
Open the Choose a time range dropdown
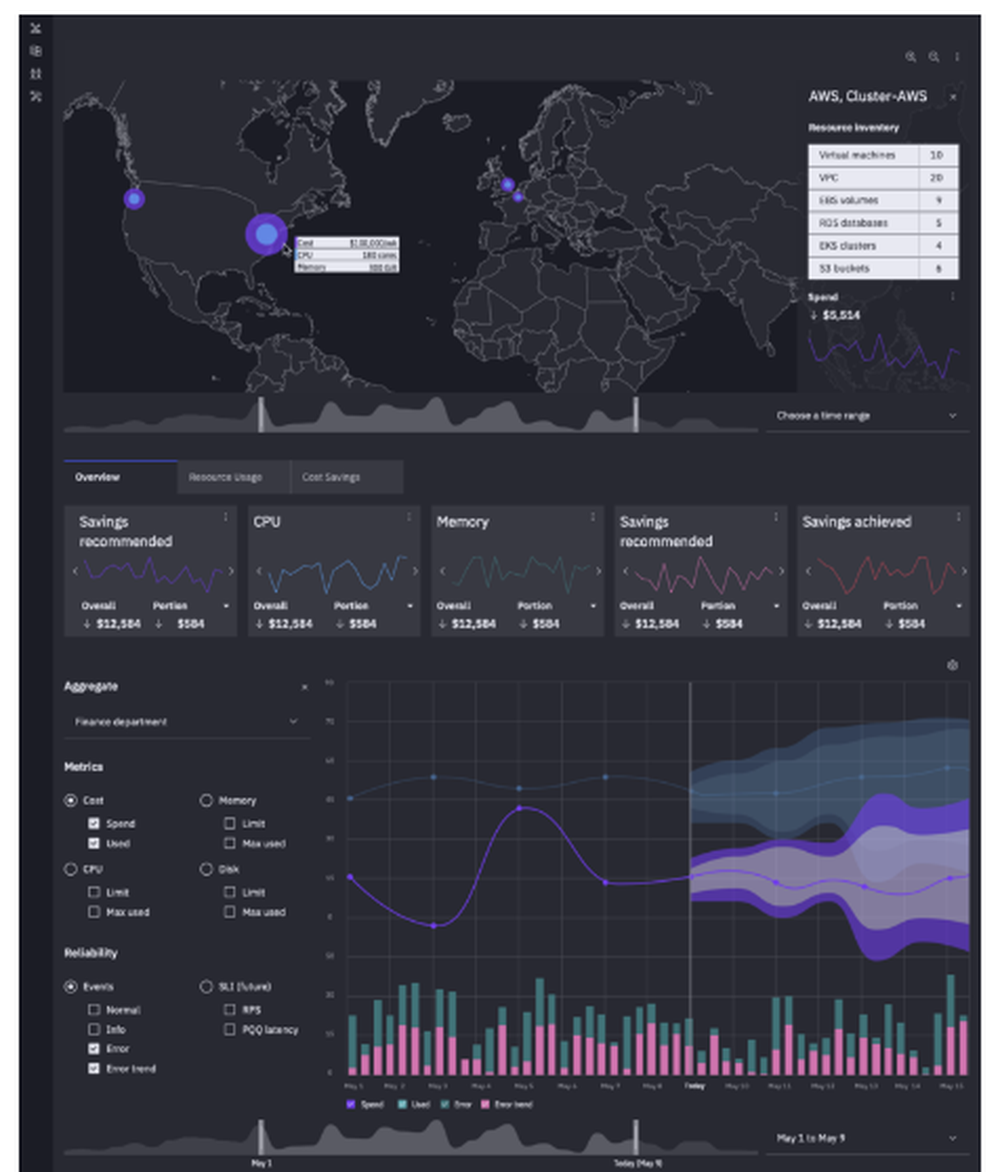(867, 416)
